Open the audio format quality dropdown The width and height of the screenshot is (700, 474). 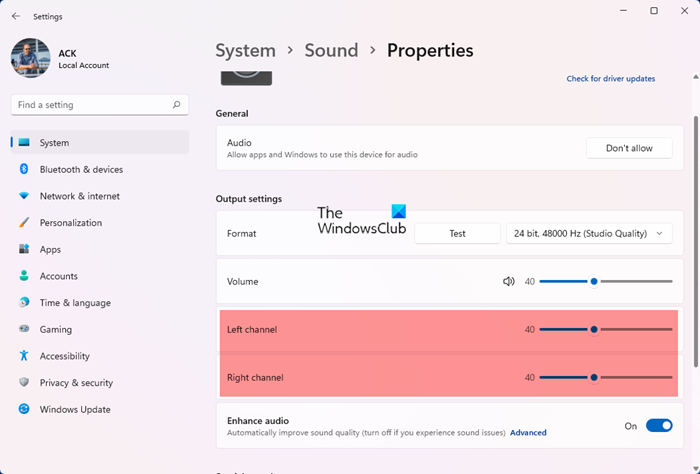pos(589,234)
